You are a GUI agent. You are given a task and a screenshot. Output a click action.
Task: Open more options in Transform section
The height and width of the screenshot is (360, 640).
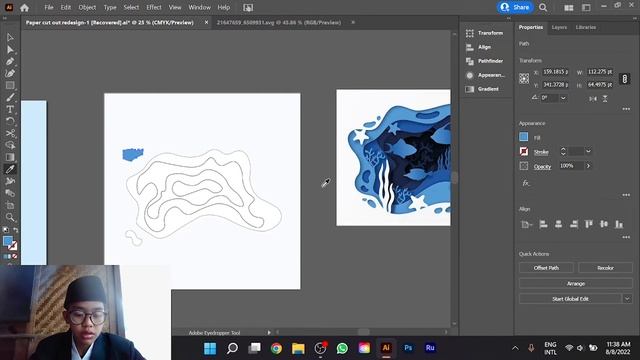coord(626,109)
